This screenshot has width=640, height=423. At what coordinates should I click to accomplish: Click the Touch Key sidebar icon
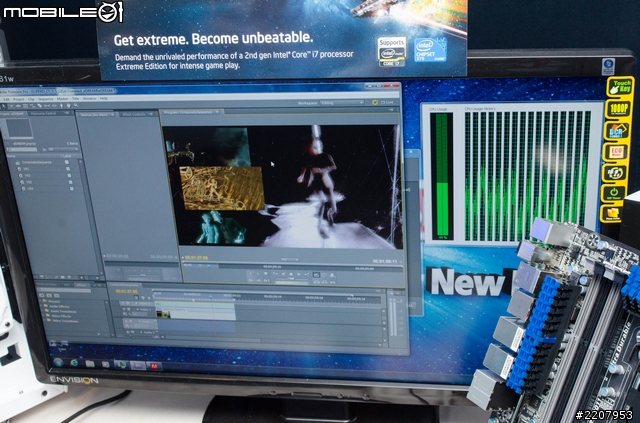(619, 86)
